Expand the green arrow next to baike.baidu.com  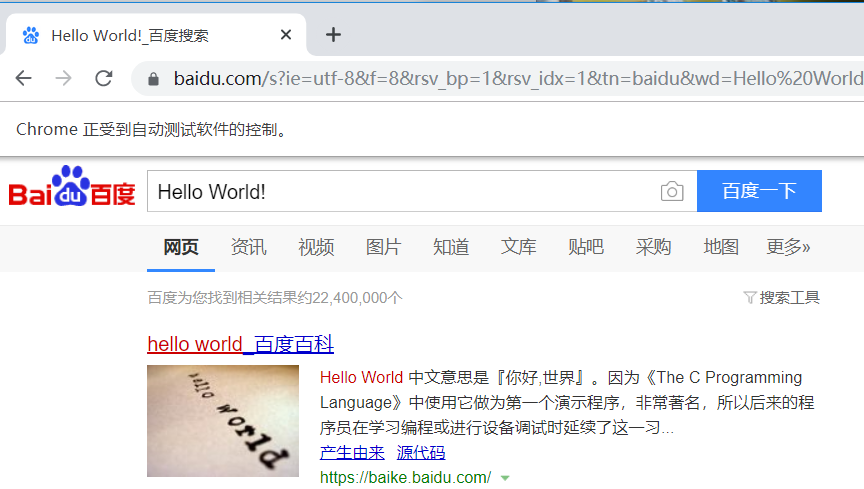pos(505,478)
